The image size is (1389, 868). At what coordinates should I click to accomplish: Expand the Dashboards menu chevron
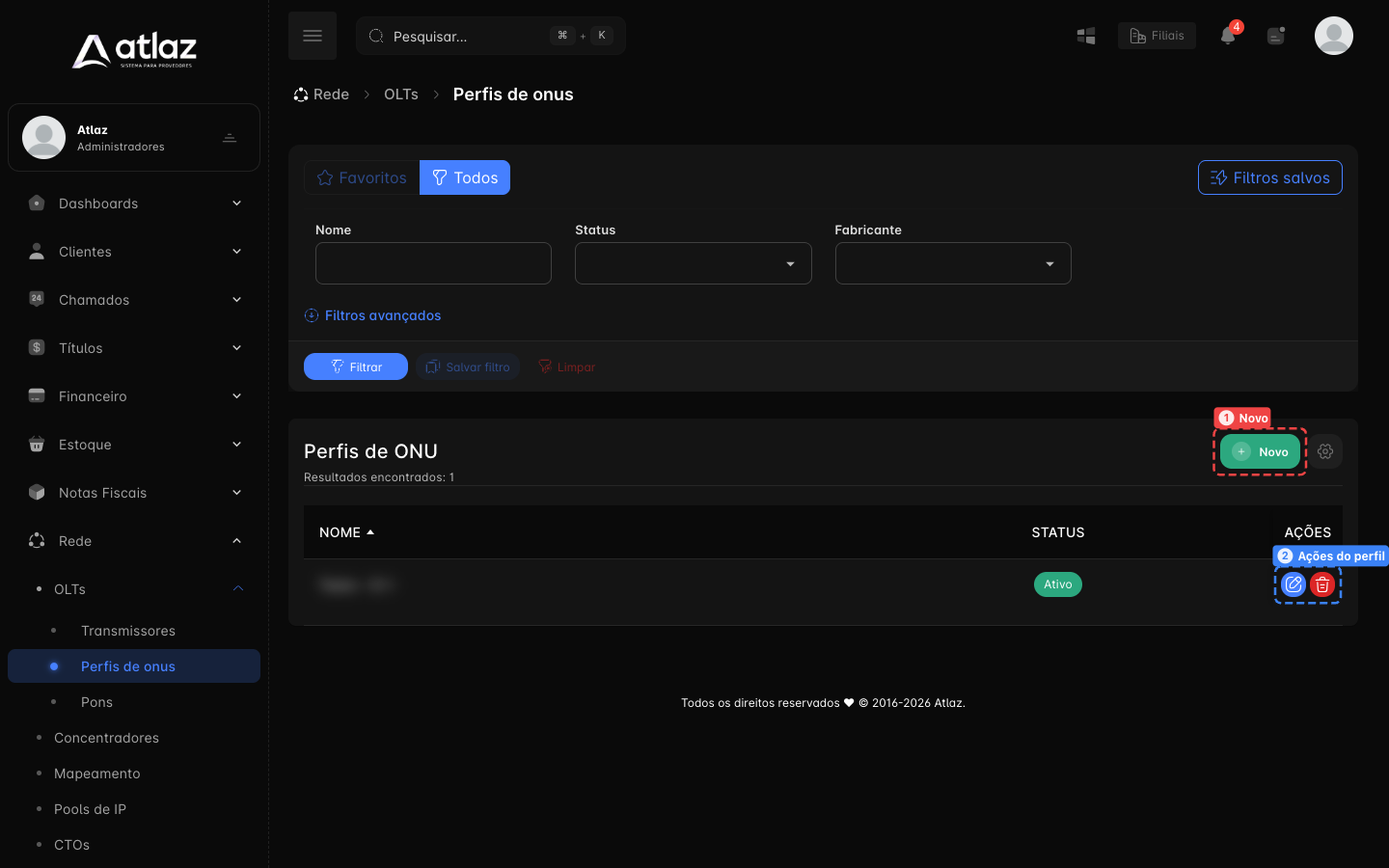tap(236, 203)
